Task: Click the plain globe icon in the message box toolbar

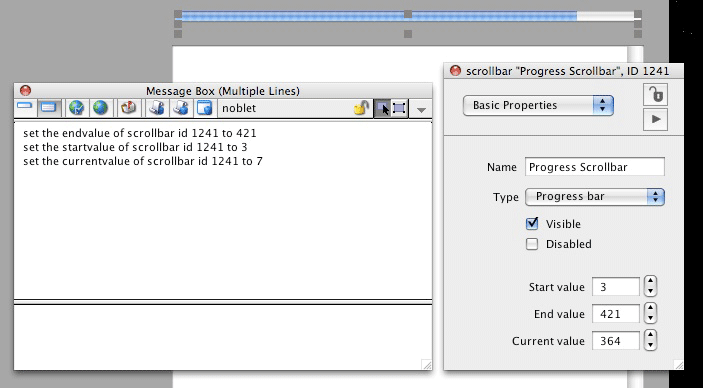Action: [100, 108]
